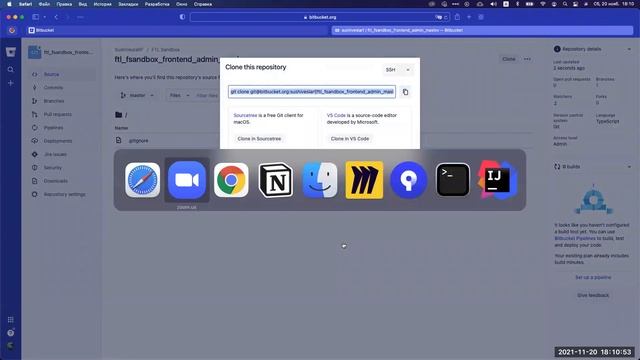Go back in Safari
This screenshot has width=640, height=360.
[56, 17]
